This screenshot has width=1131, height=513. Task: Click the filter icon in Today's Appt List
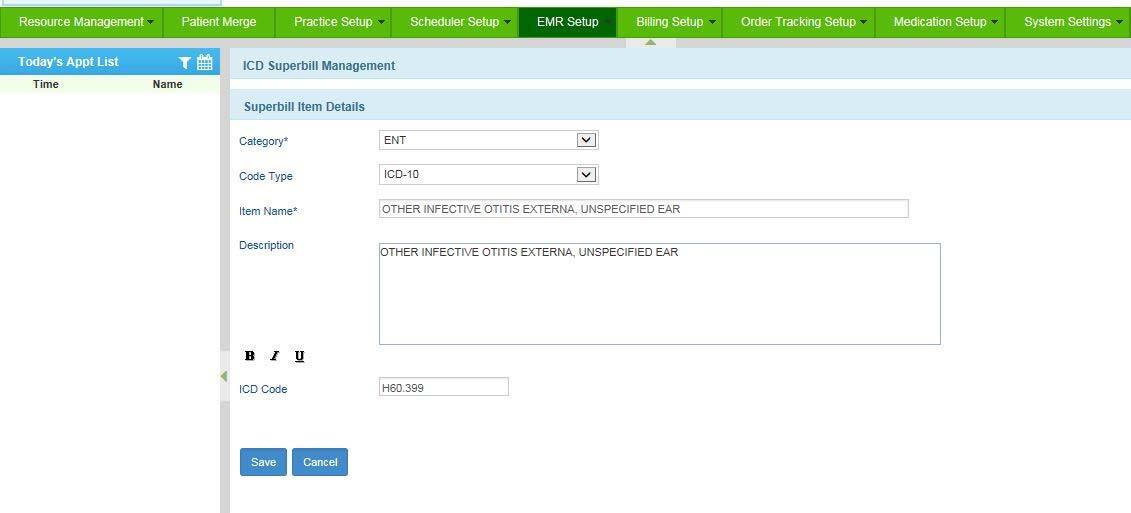pos(185,63)
